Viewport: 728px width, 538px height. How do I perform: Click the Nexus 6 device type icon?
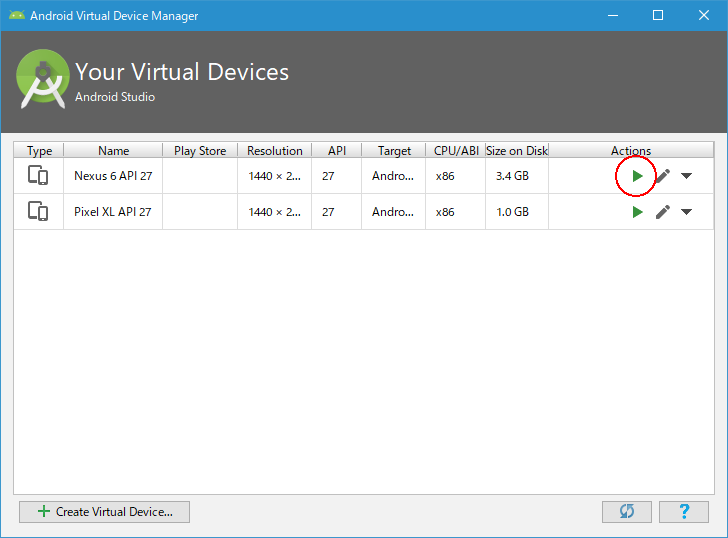coord(38,175)
